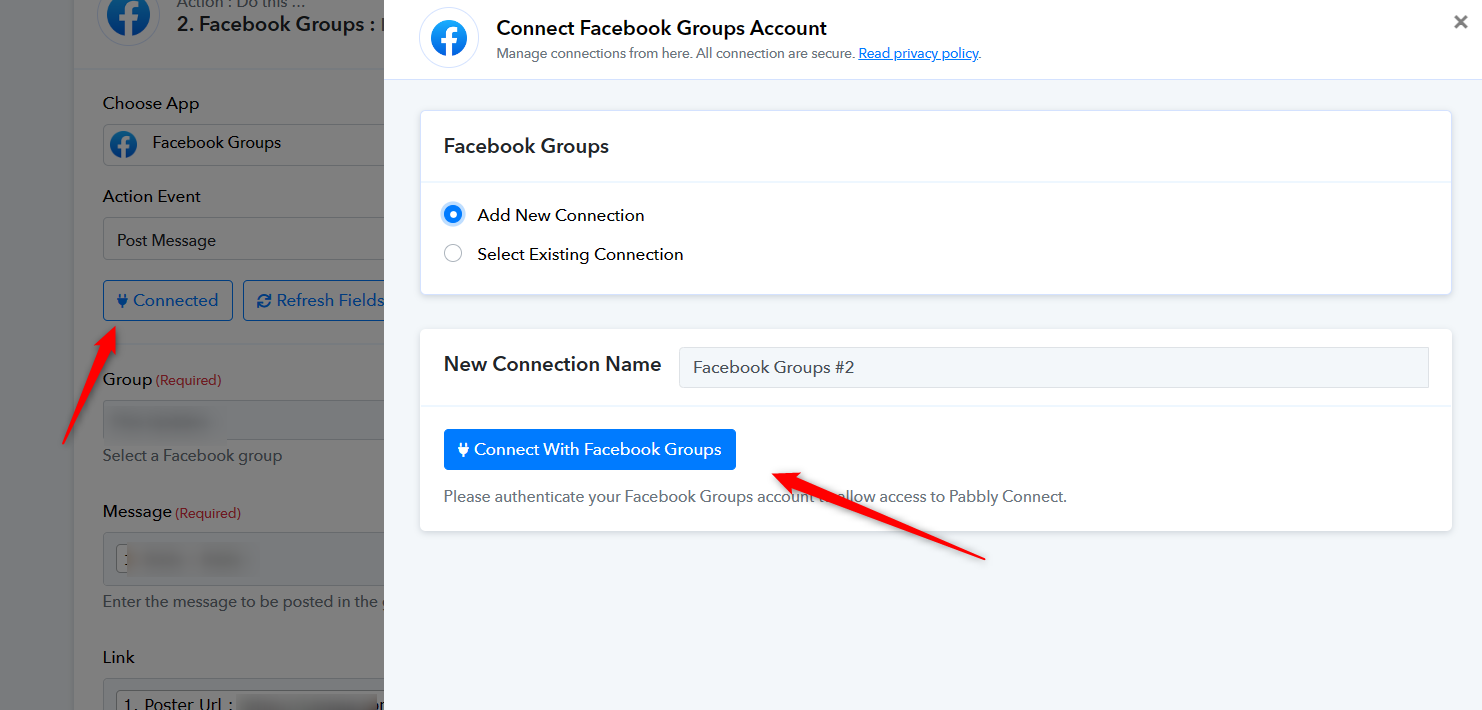The image size is (1482, 710).
Task: Open the Group selection dropdown
Action: click(x=244, y=420)
